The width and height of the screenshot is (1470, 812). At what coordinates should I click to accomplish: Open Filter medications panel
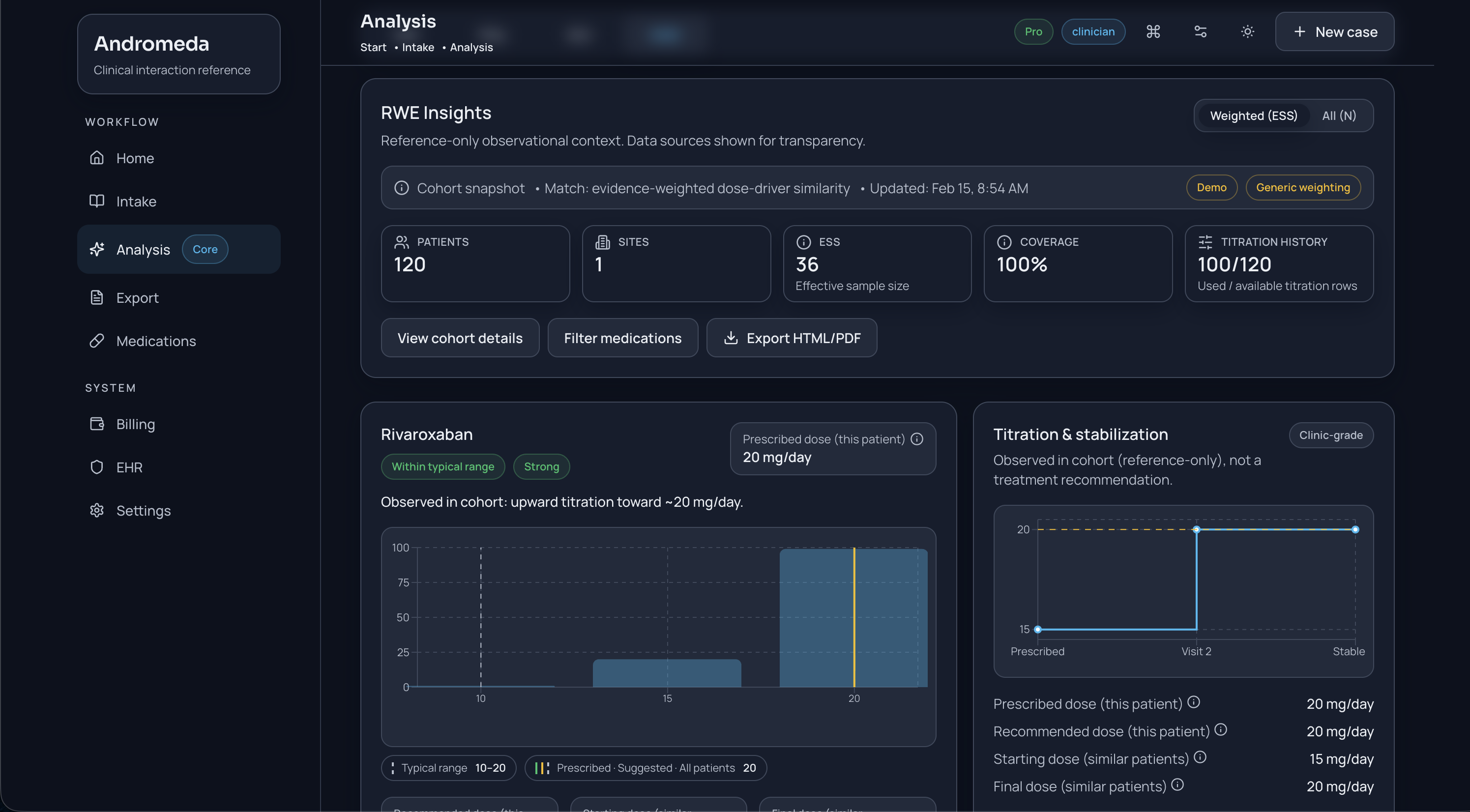pos(622,338)
